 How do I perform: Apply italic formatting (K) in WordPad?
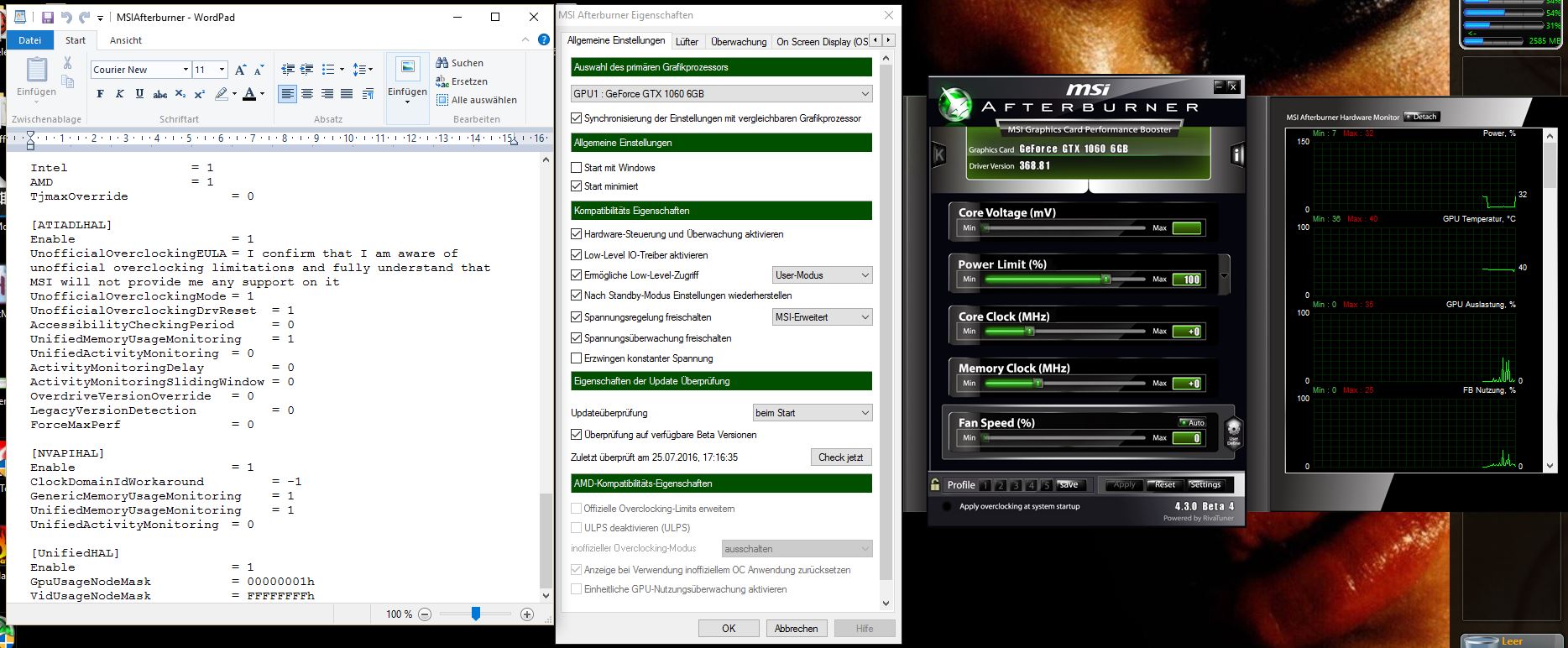point(119,94)
